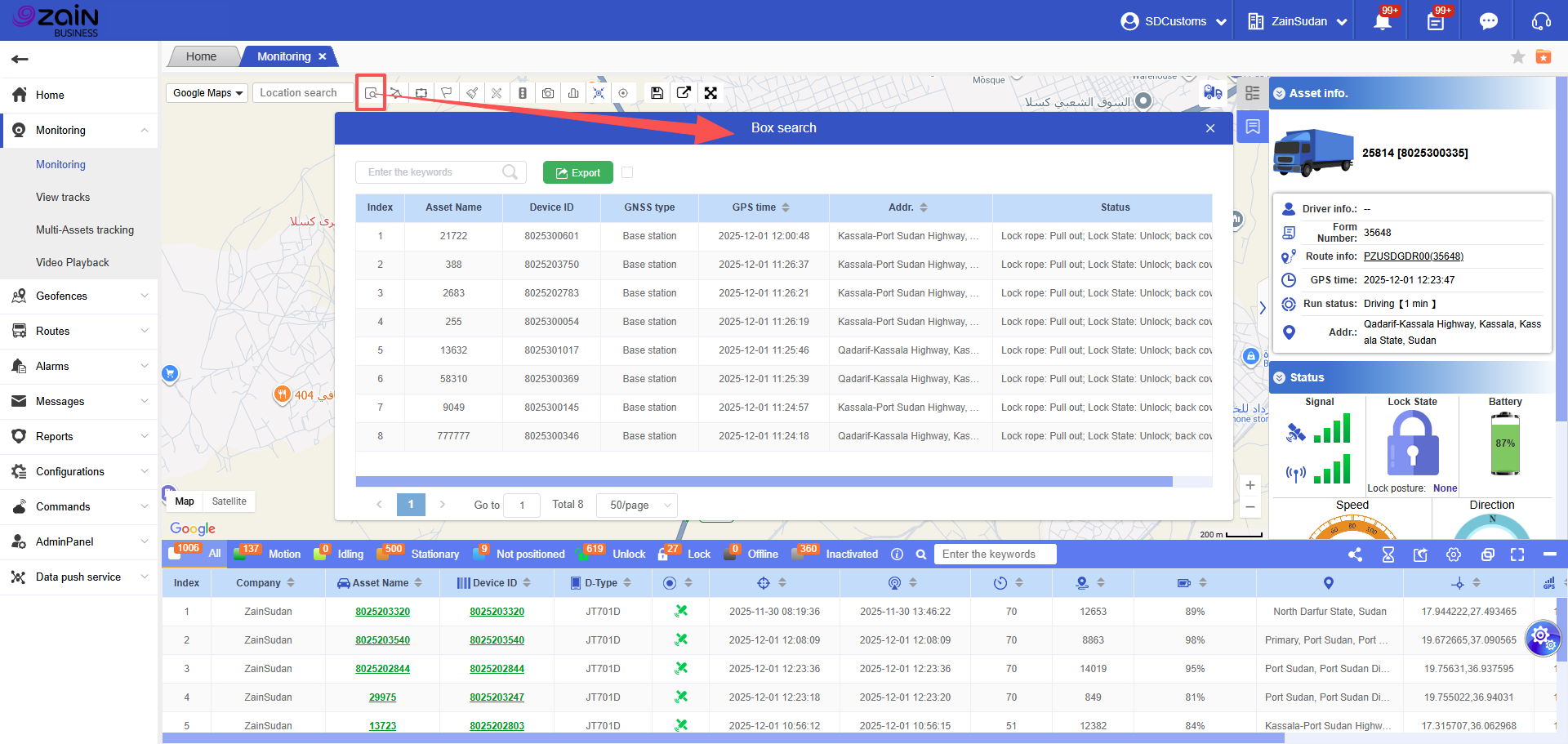Open the PZUSDGDR00(35648) route link
The height and width of the screenshot is (744, 1568).
[x=1413, y=256]
